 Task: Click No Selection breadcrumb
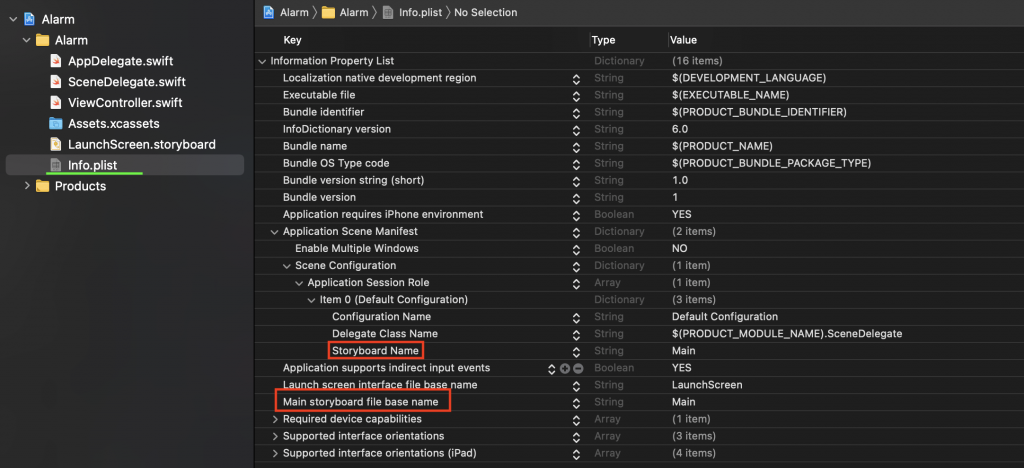click(485, 12)
